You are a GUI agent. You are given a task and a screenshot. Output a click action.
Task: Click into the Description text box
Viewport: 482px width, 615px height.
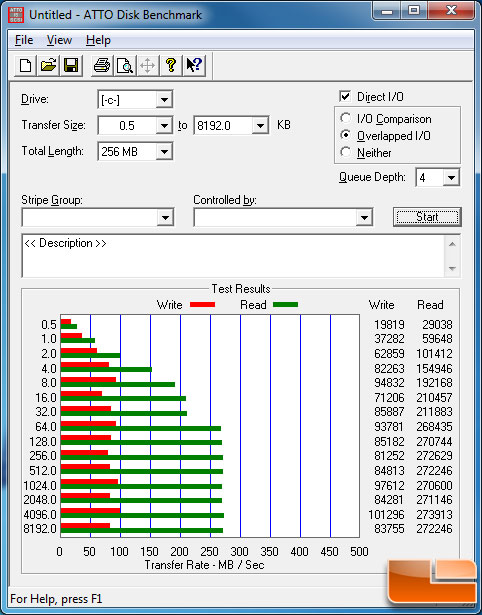[x=234, y=256]
